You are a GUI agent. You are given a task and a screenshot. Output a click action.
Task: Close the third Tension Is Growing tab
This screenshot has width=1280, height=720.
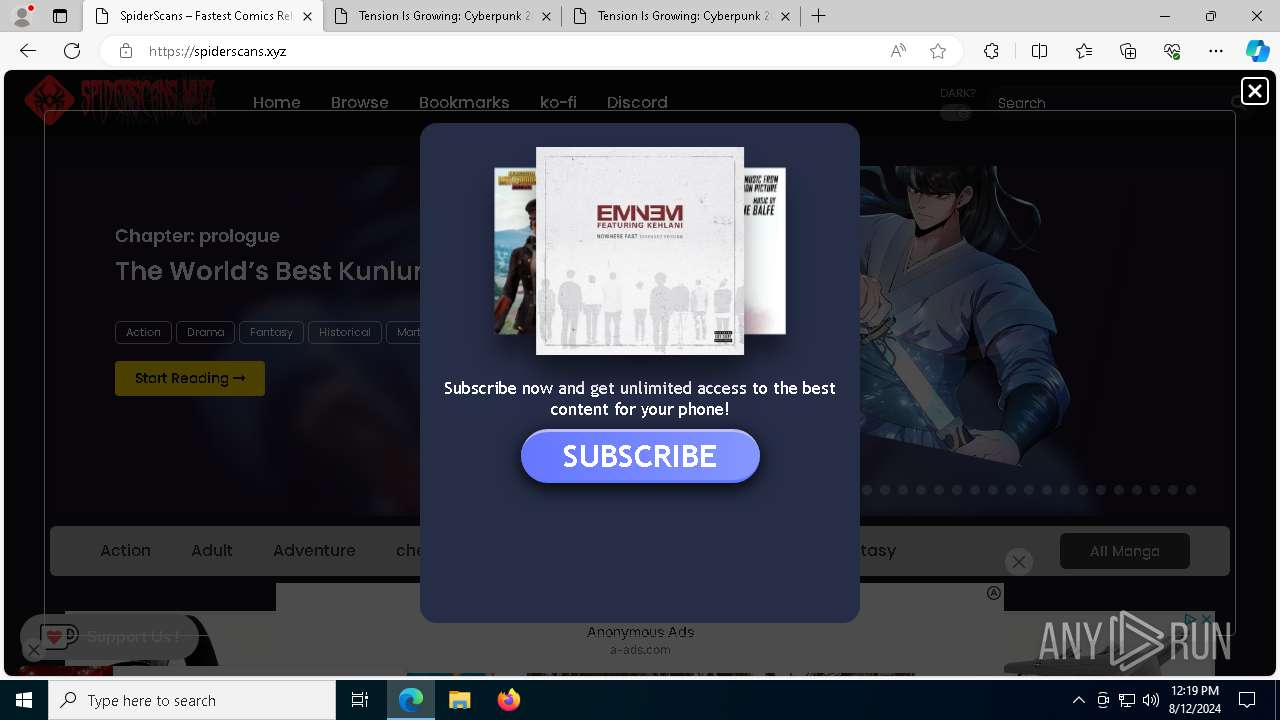tap(785, 16)
